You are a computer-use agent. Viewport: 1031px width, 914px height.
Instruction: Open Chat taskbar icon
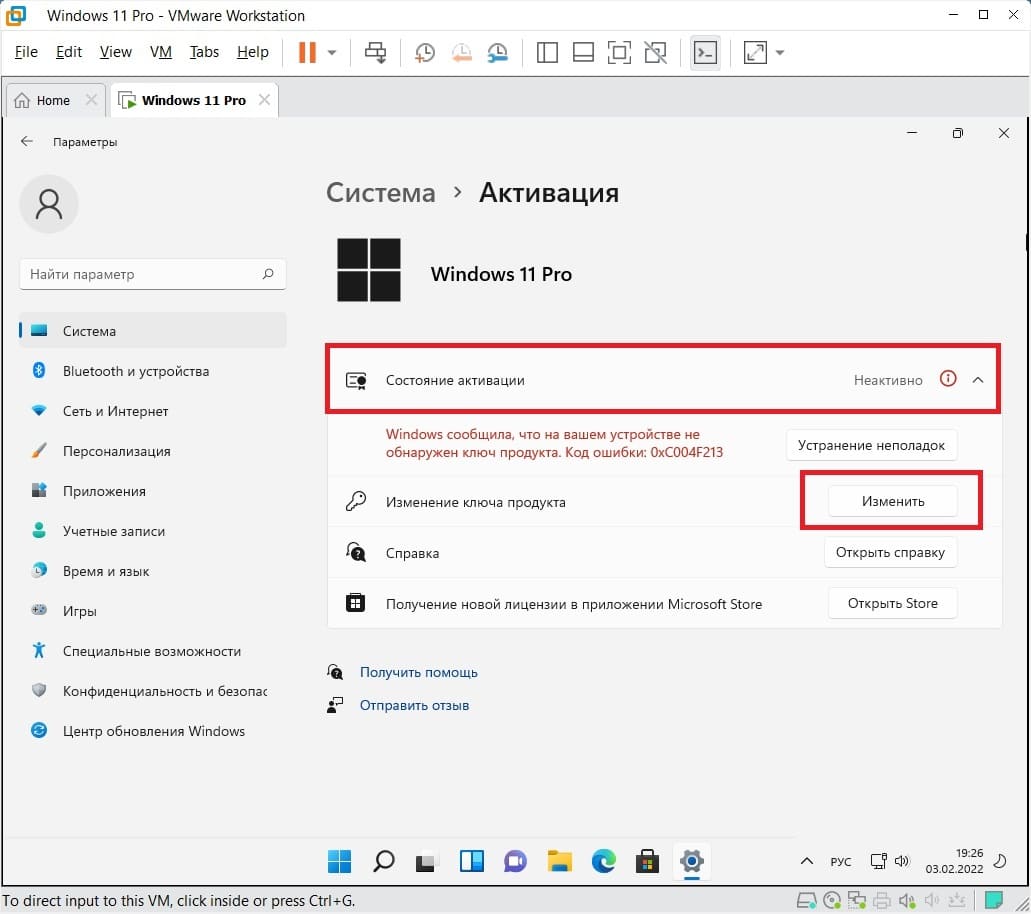[516, 861]
